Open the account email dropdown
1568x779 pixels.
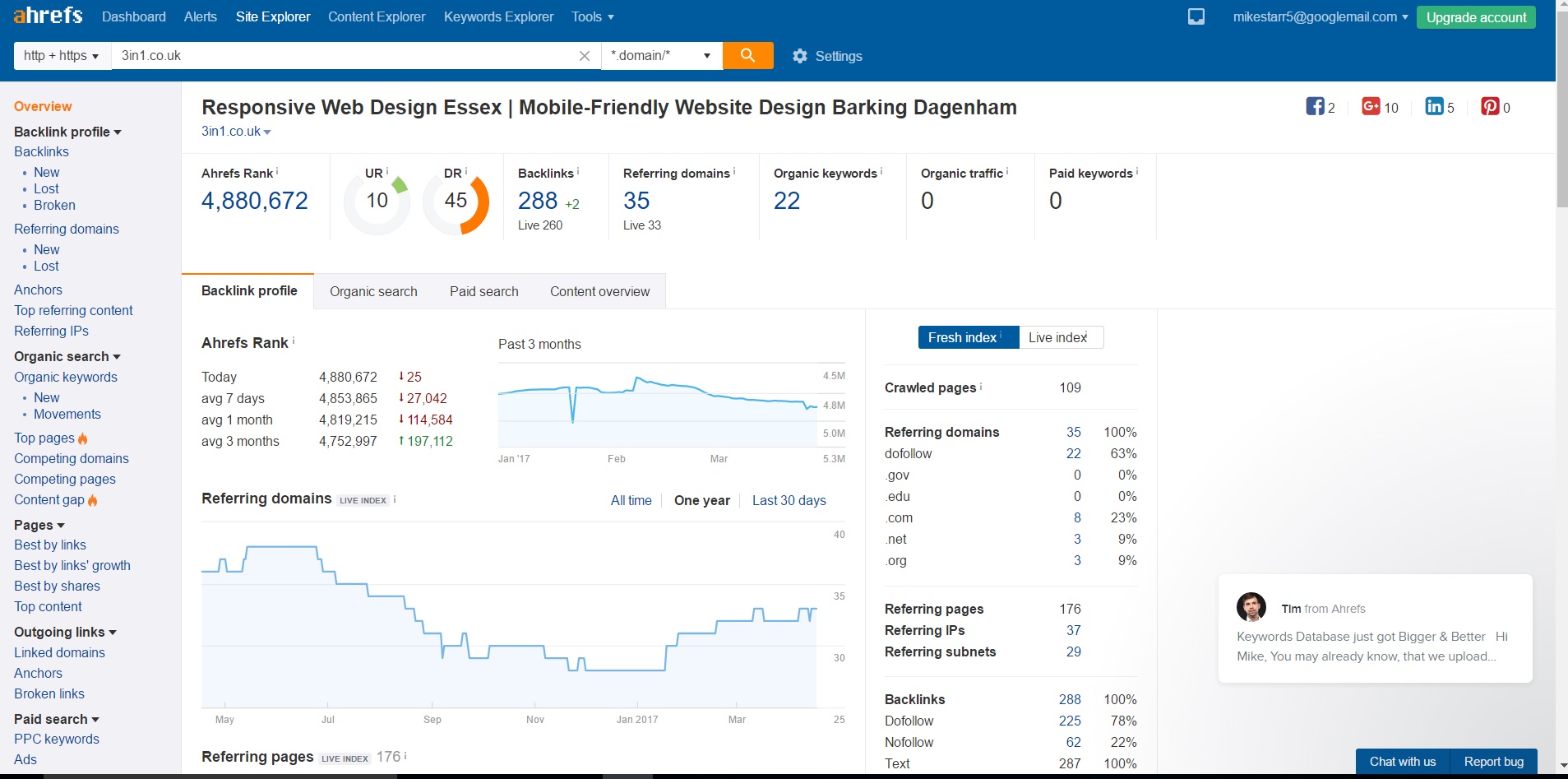pyautogui.click(x=1320, y=16)
